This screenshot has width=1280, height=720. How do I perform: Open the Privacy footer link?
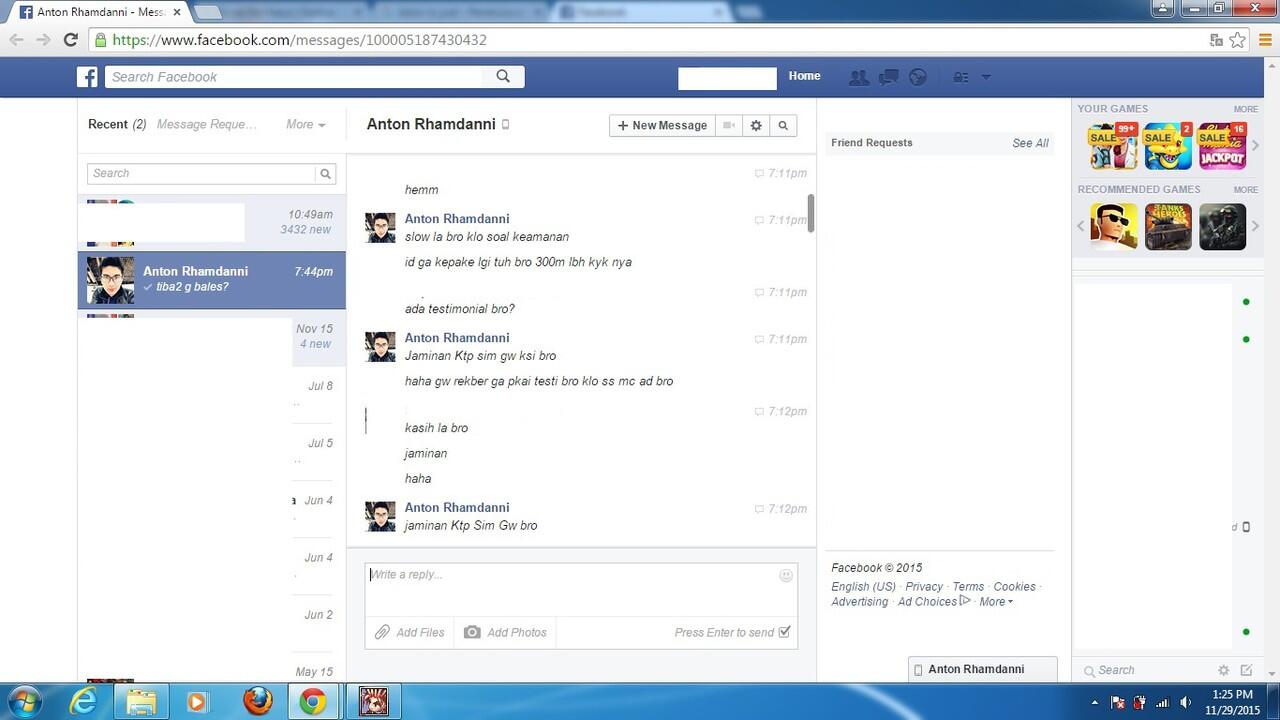click(x=924, y=587)
